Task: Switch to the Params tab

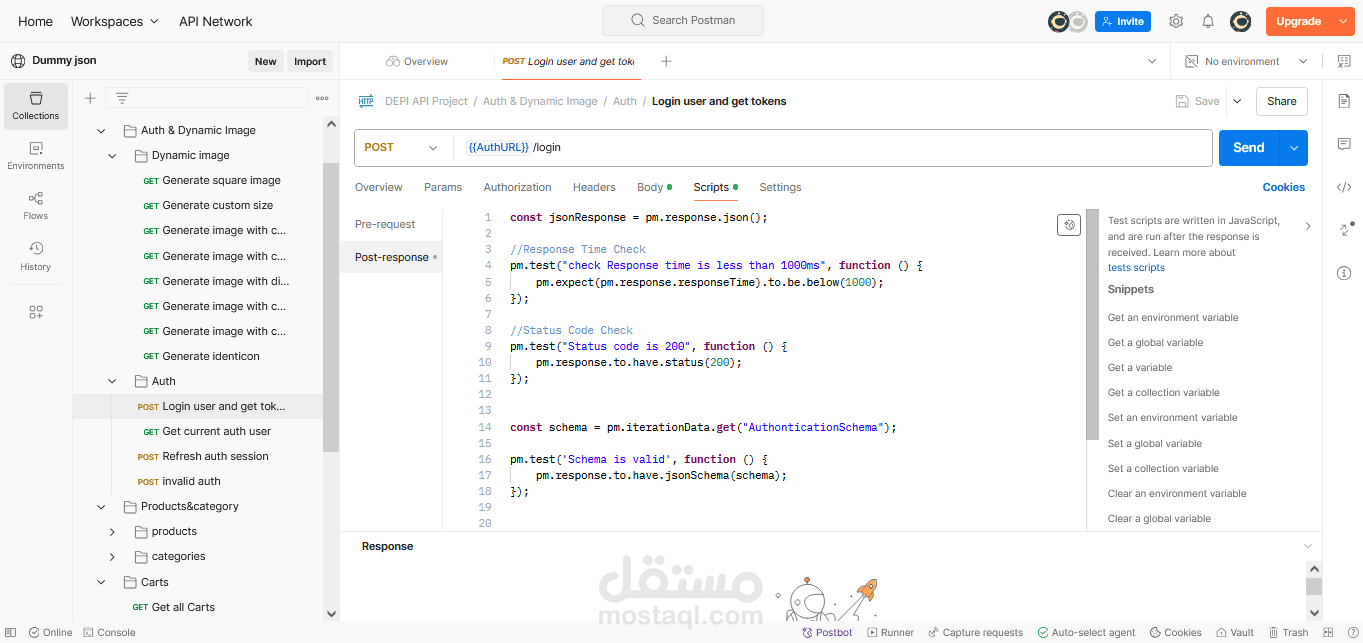Action: 443,187
